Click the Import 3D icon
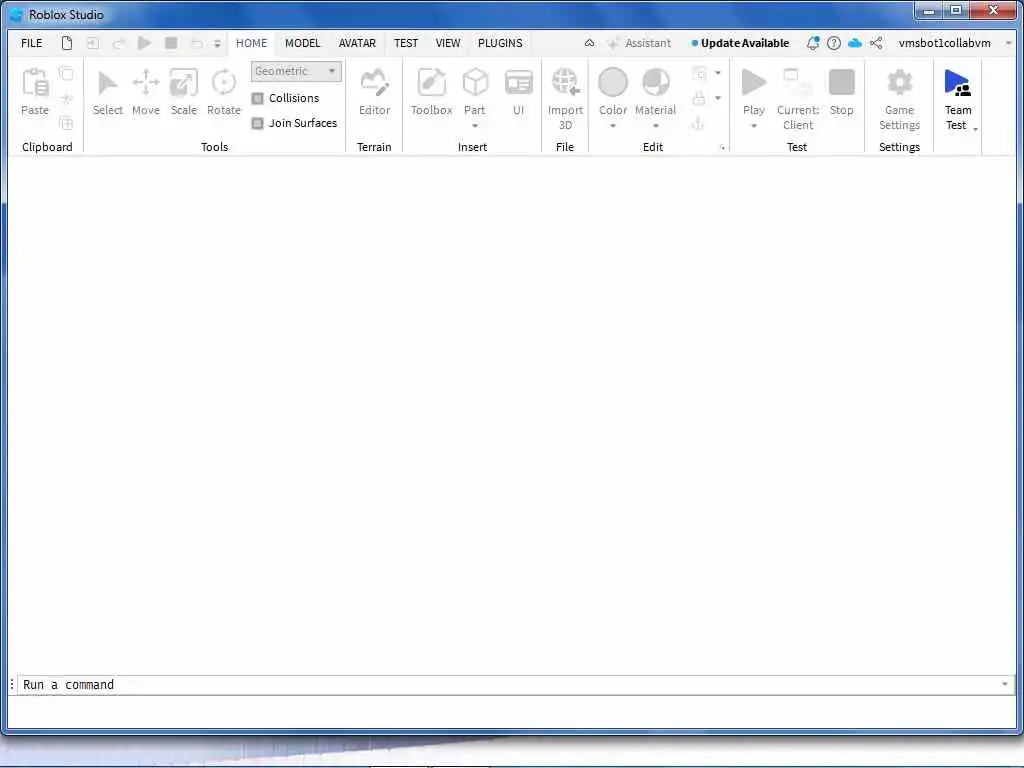Image resolution: width=1024 pixels, height=768 pixels. 565,82
